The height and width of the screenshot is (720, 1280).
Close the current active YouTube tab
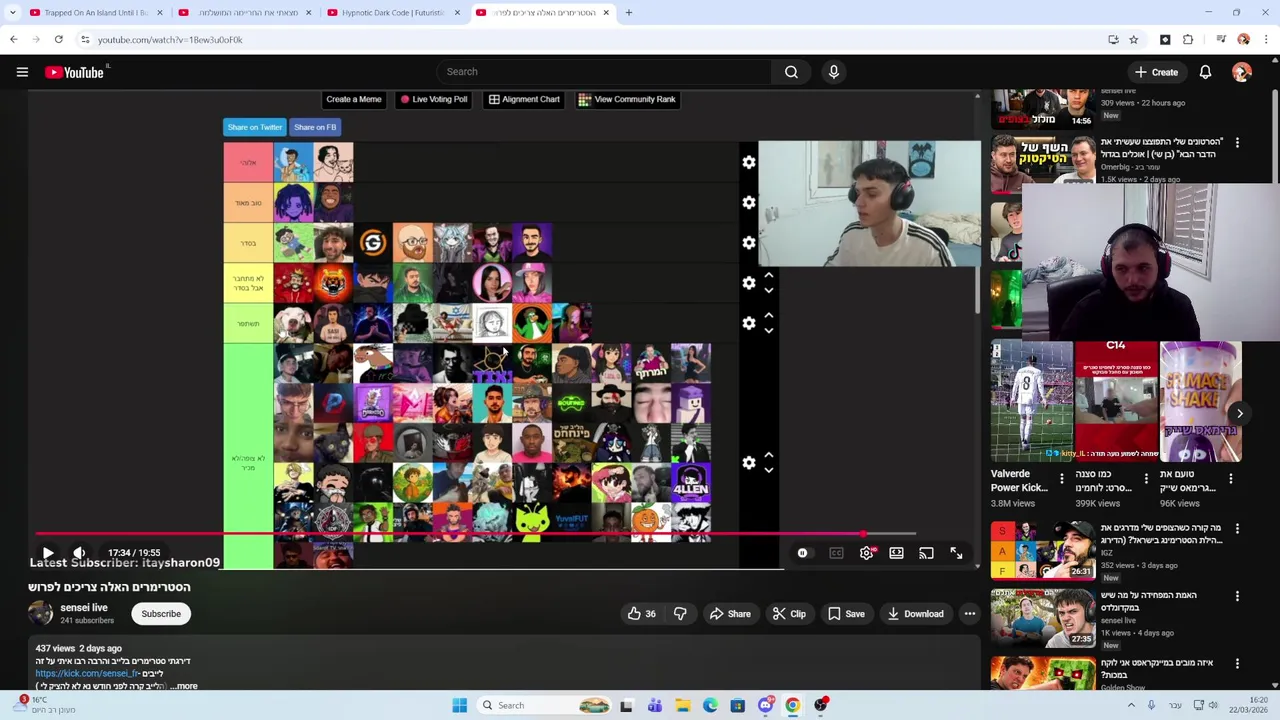point(605,13)
